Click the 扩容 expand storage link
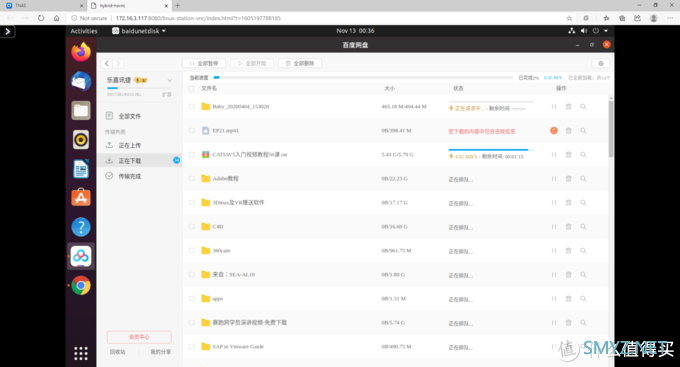Screen dimensions: 680x367 [x=167, y=94]
